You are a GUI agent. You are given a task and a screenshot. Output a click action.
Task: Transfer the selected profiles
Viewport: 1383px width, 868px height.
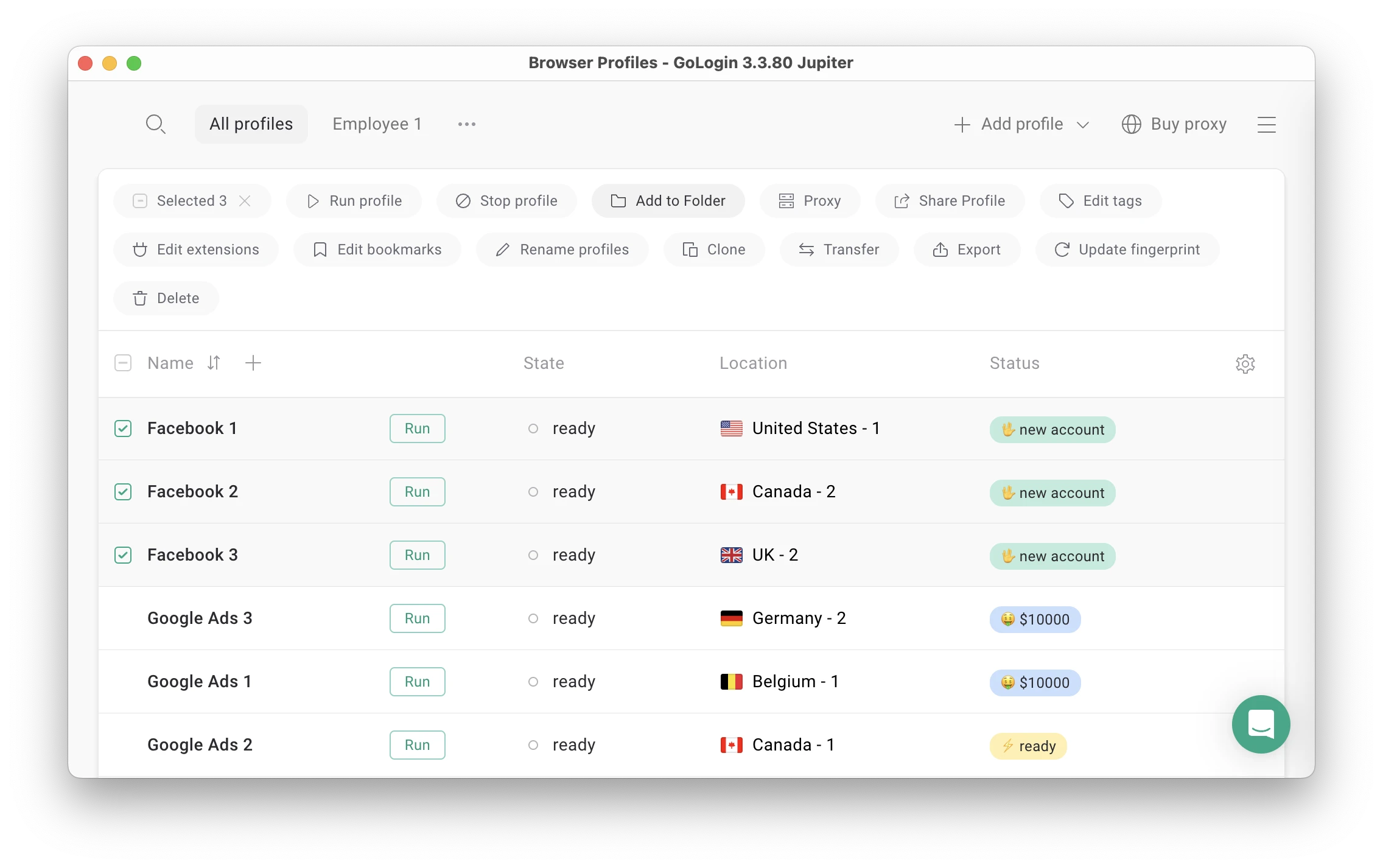[x=839, y=250]
